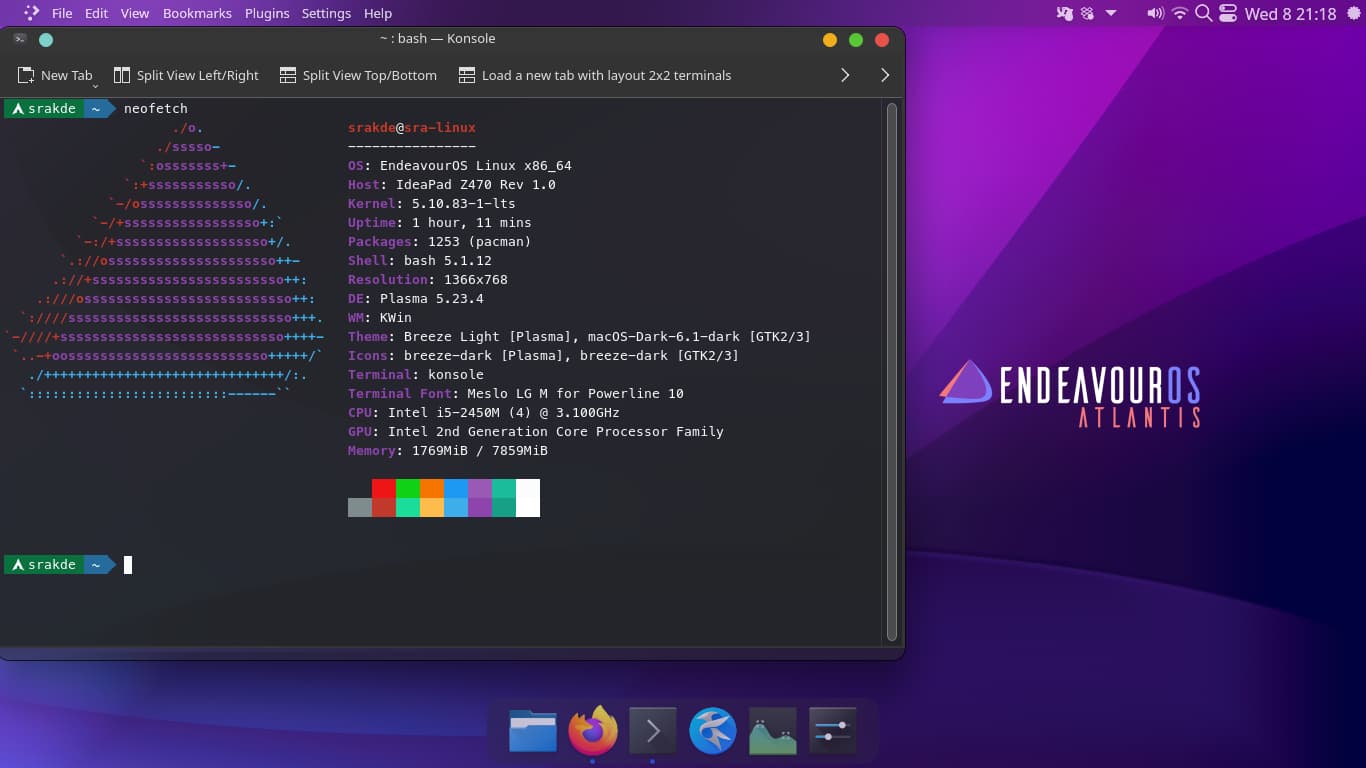Image resolution: width=1366 pixels, height=768 pixels.
Task: Open System Settings sliders dock icon
Action: click(832, 732)
